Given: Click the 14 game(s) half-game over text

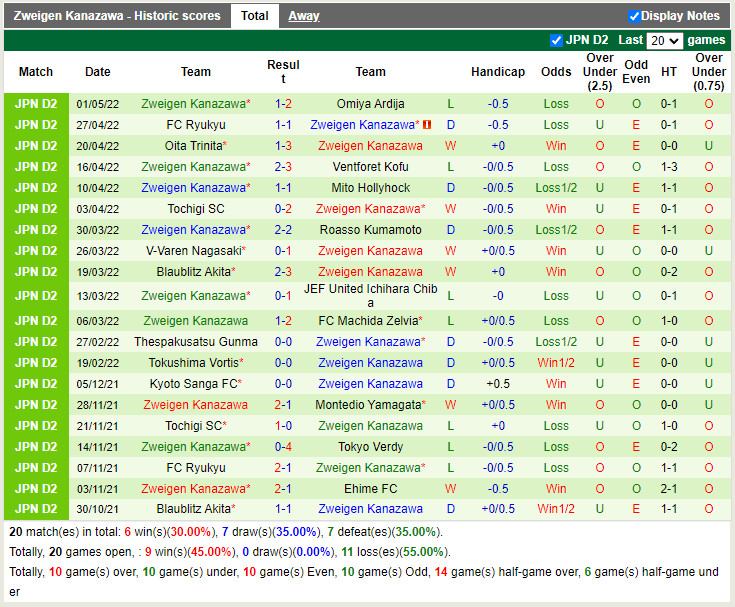Looking at the screenshot, I should [x=507, y=572].
